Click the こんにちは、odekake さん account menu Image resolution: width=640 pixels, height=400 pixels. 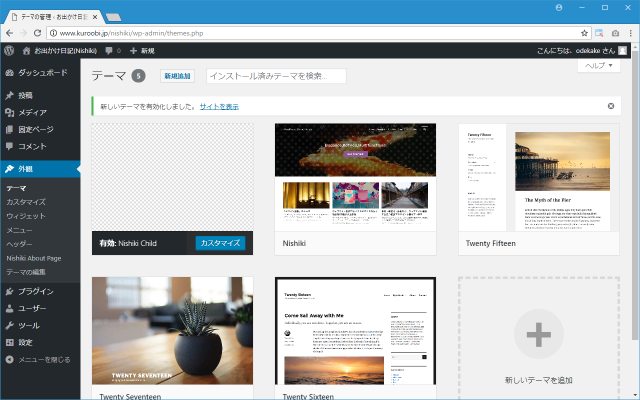582,51
